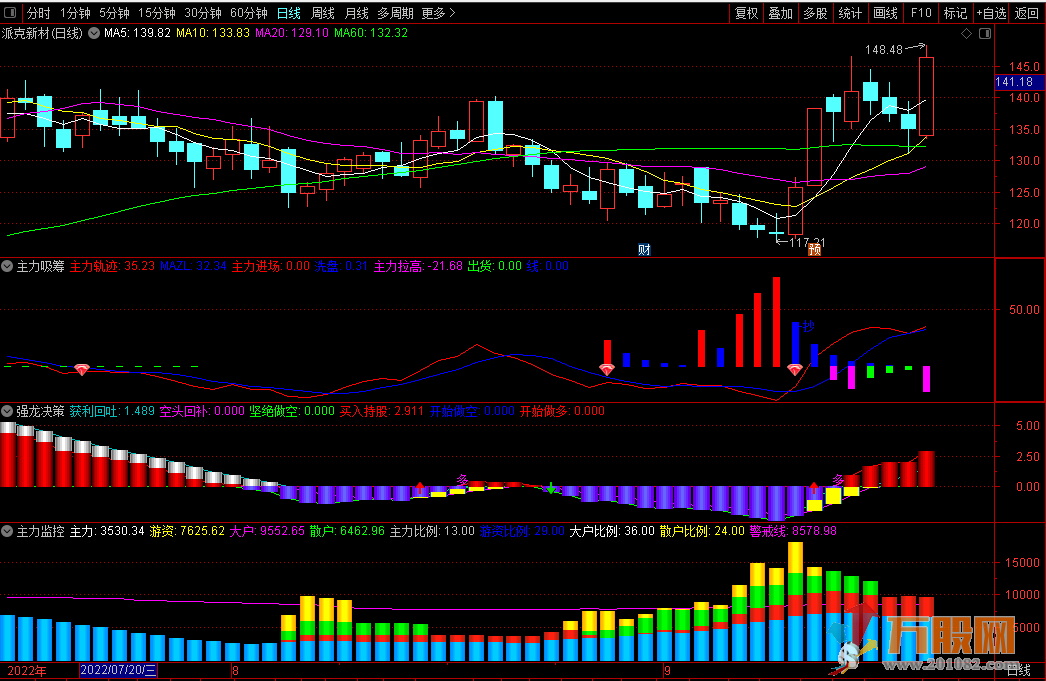Viewport: 1046px width, 681px height.
Task: Click the 叠加 overlay button
Action: click(780, 13)
